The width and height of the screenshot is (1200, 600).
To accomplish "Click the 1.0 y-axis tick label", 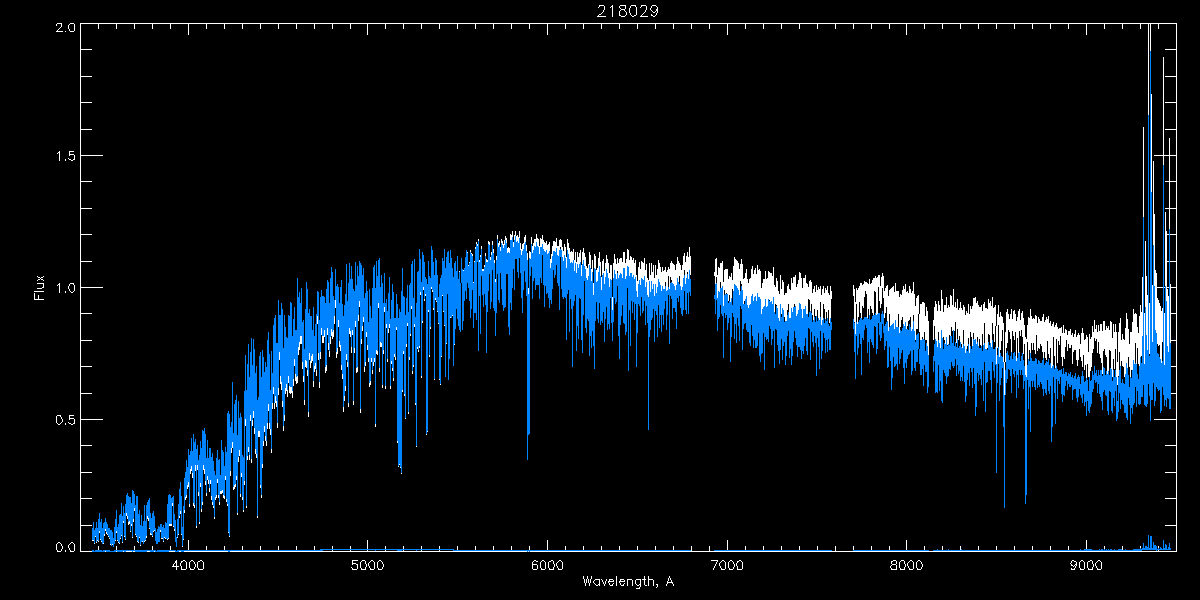I will (64, 288).
